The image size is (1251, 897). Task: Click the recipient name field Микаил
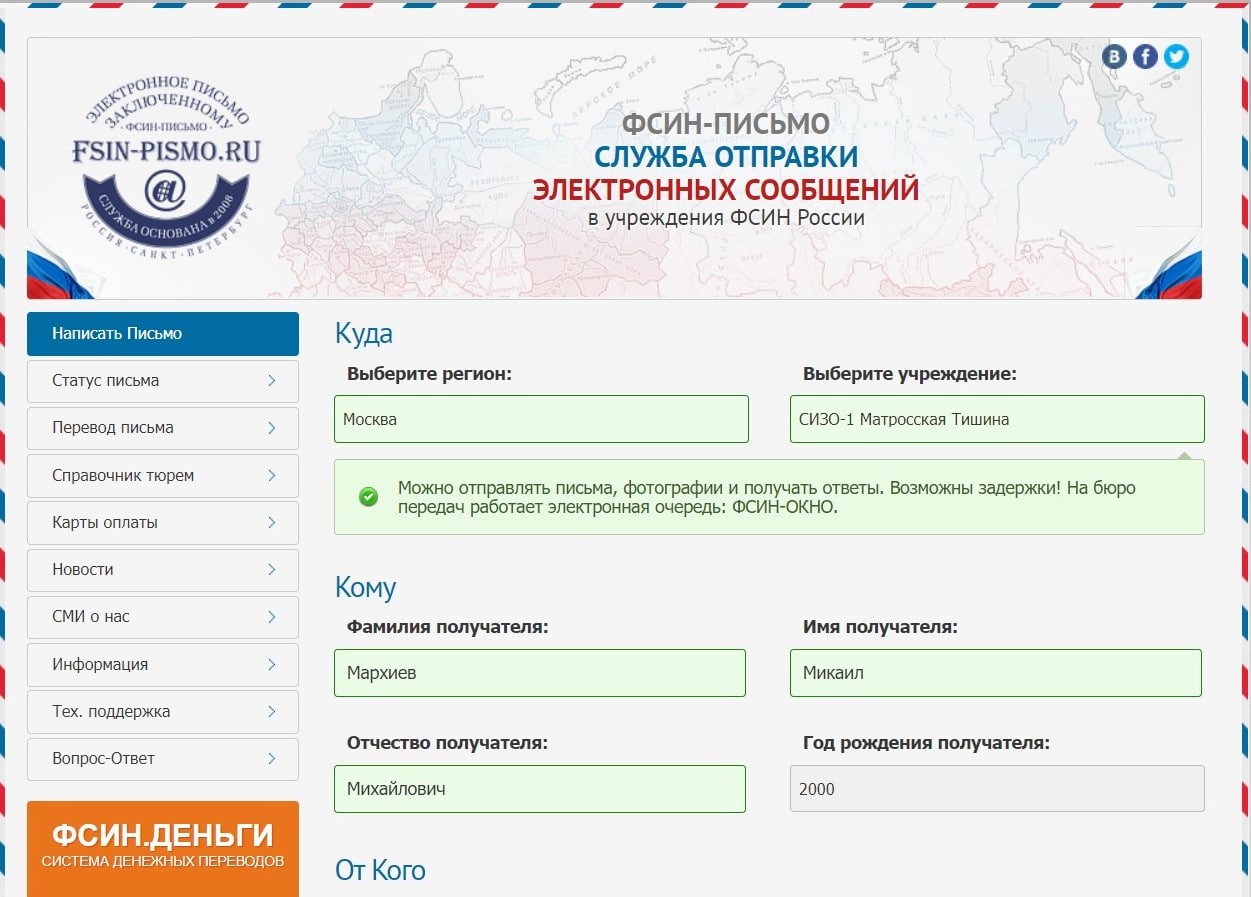[x=996, y=673]
